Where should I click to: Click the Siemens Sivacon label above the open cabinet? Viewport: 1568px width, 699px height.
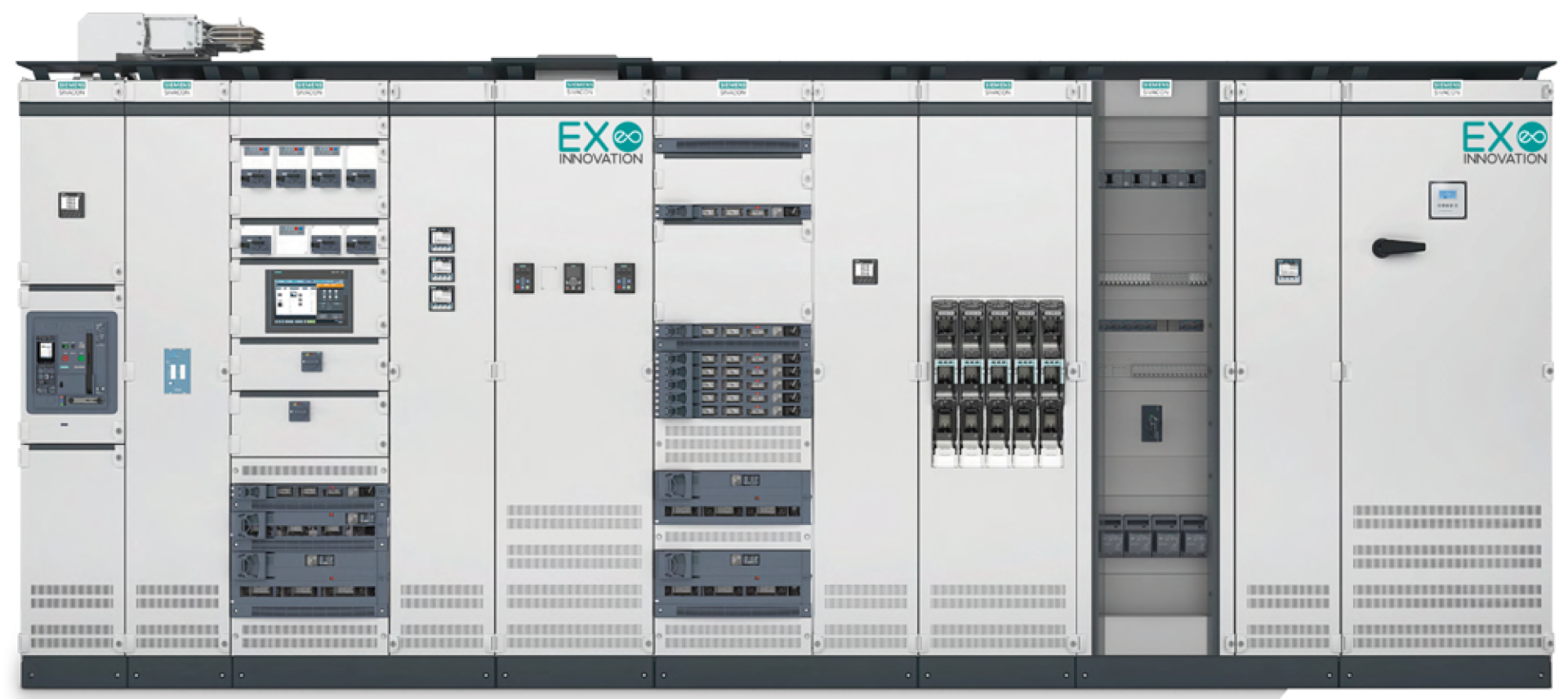[x=1155, y=88]
